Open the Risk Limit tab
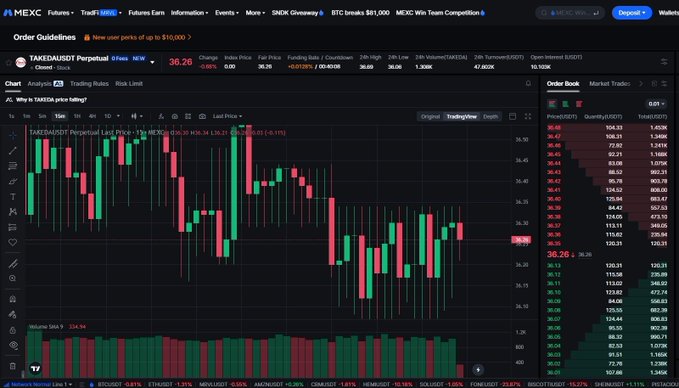The height and width of the screenshot is (388, 679). [129, 84]
